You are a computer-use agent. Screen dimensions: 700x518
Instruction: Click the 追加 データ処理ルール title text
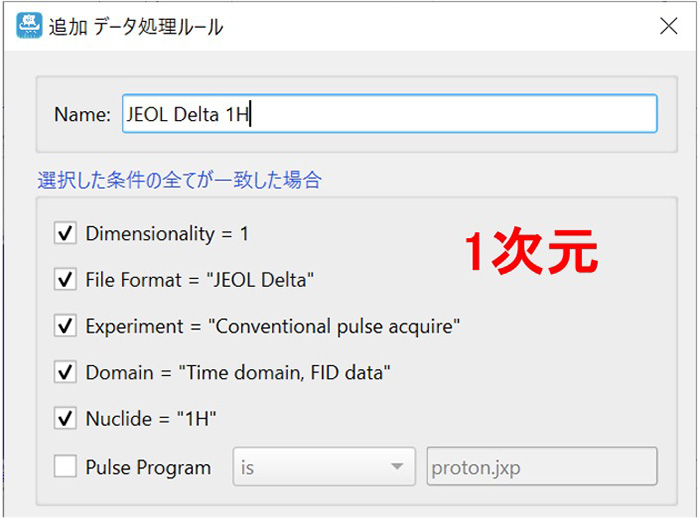pyautogui.click(x=136, y=26)
